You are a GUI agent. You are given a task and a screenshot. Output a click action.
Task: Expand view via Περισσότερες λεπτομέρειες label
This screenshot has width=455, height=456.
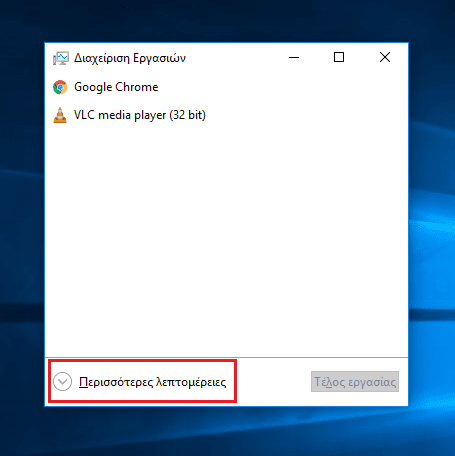152,382
